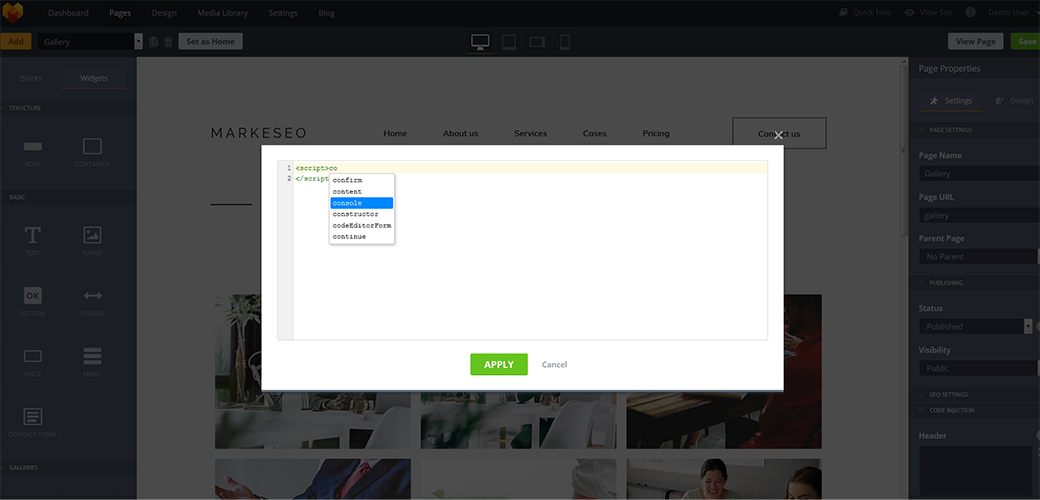The height and width of the screenshot is (500, 1040).
Task: Switch to tablet portrait preview
Action: [509, 42]
